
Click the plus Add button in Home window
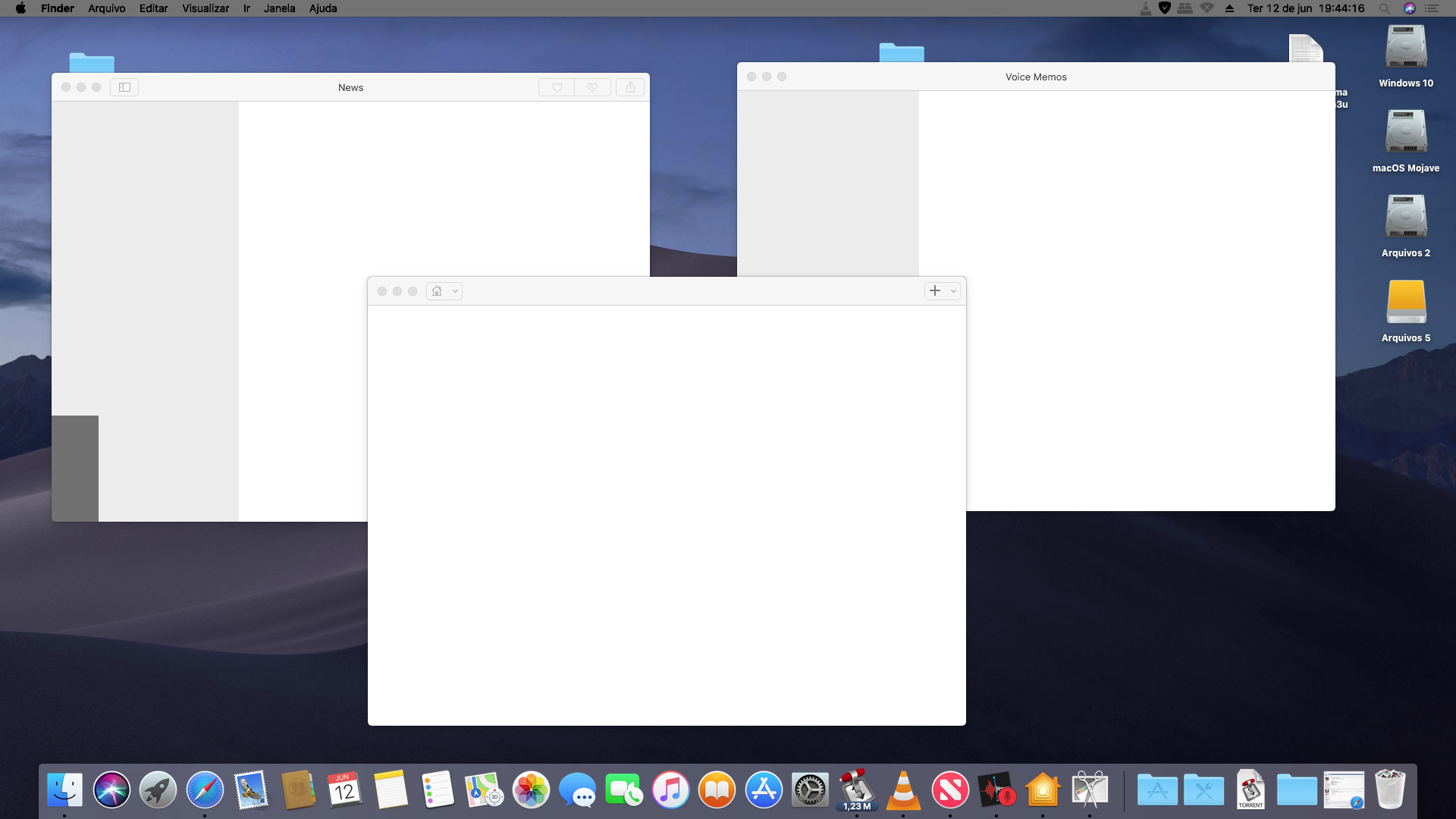point(934,291)
